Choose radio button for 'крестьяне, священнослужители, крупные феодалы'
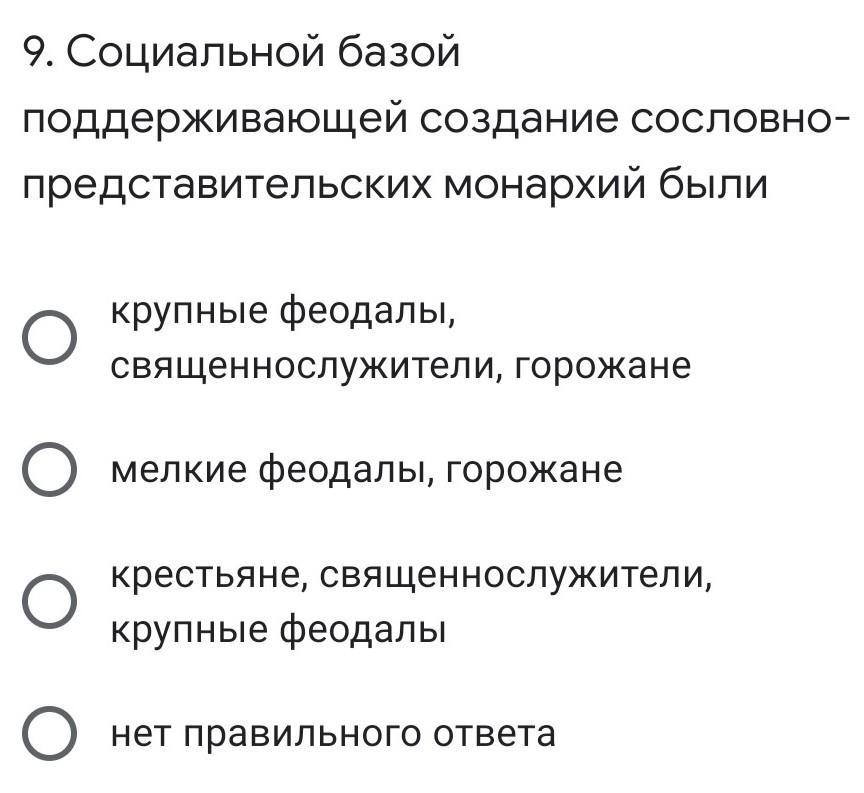864x793 pixels. pyautogui.click(x=50, y=601)
